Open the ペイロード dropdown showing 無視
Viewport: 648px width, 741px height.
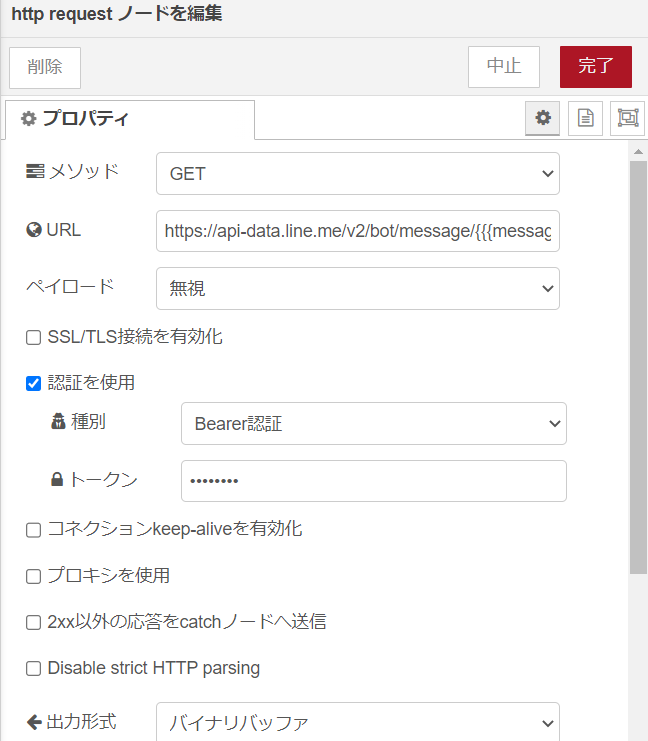click(358, 288)
